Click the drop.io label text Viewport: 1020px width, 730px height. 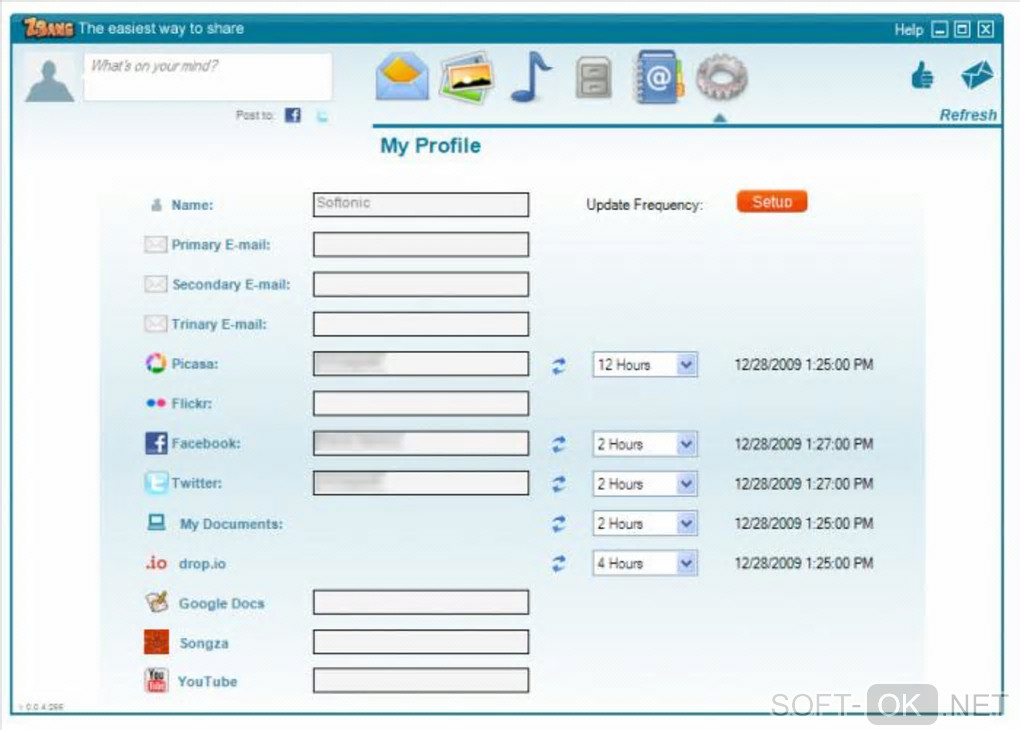click(202, 564)
